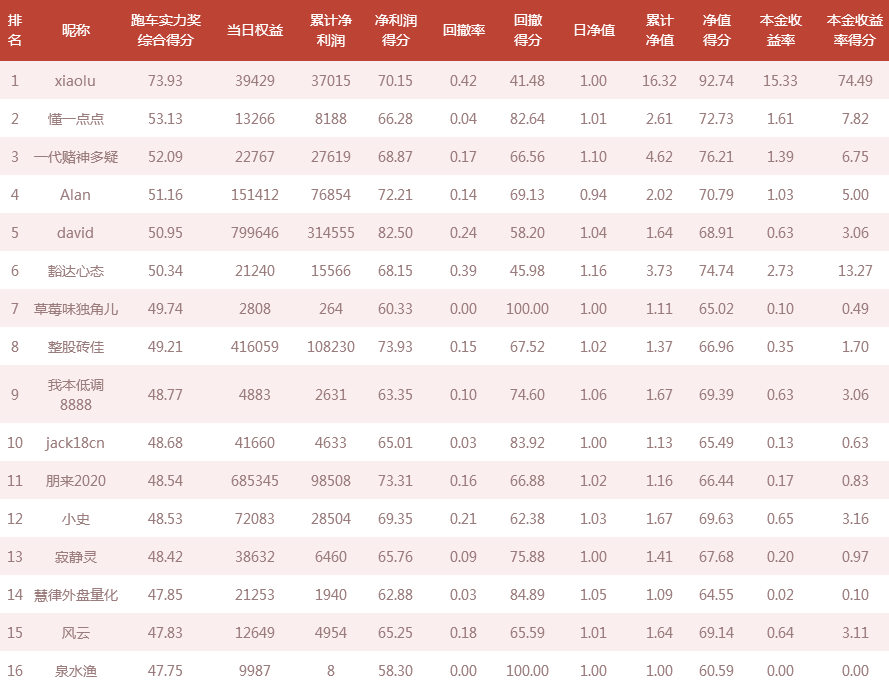Click the 昵称 column header
The width and height of the screenshot is (889, 689).
(x=75, y=30)
